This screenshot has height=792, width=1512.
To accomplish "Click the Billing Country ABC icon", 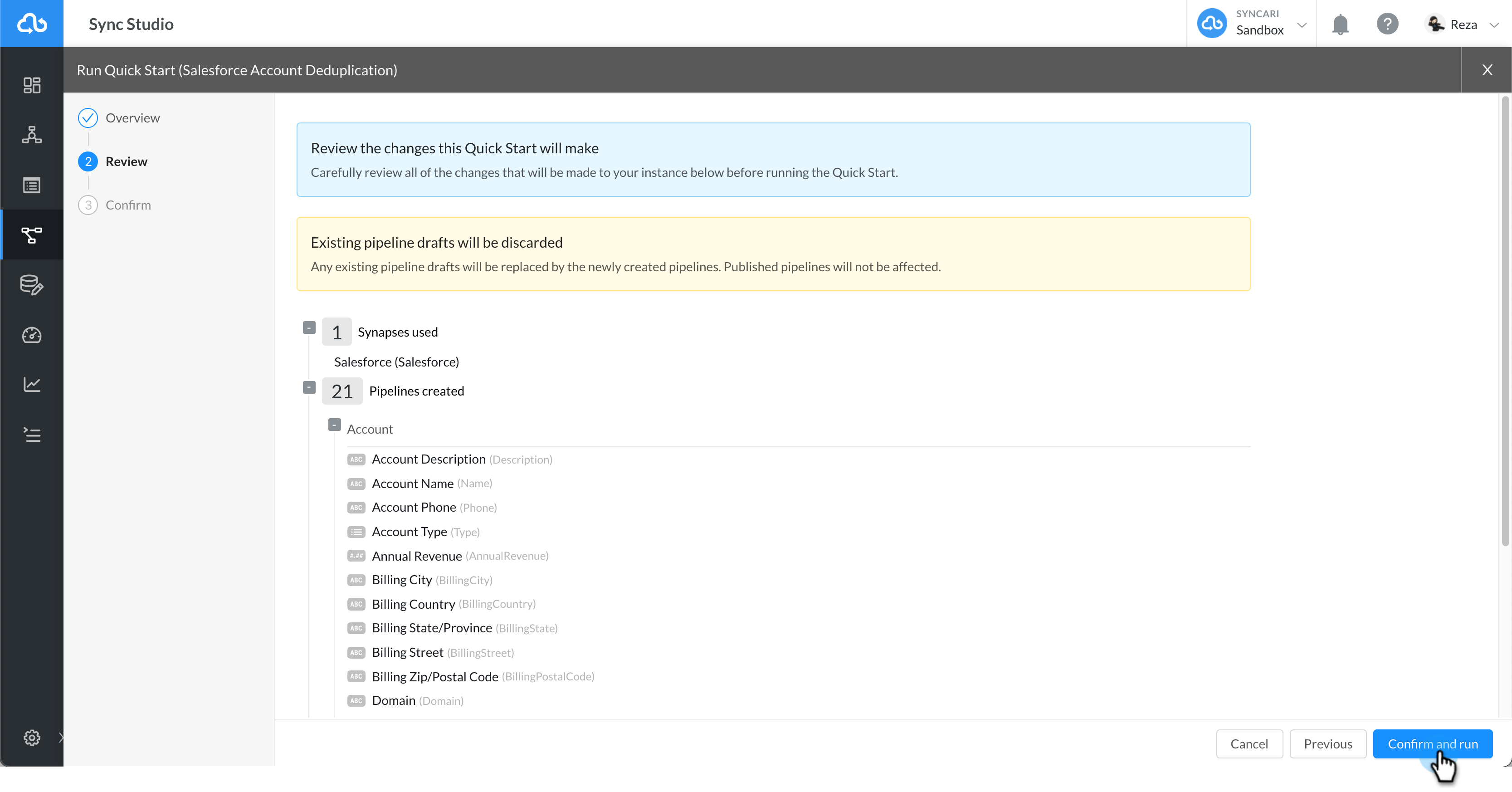I will pyautogui.click(x=356, y=604).
